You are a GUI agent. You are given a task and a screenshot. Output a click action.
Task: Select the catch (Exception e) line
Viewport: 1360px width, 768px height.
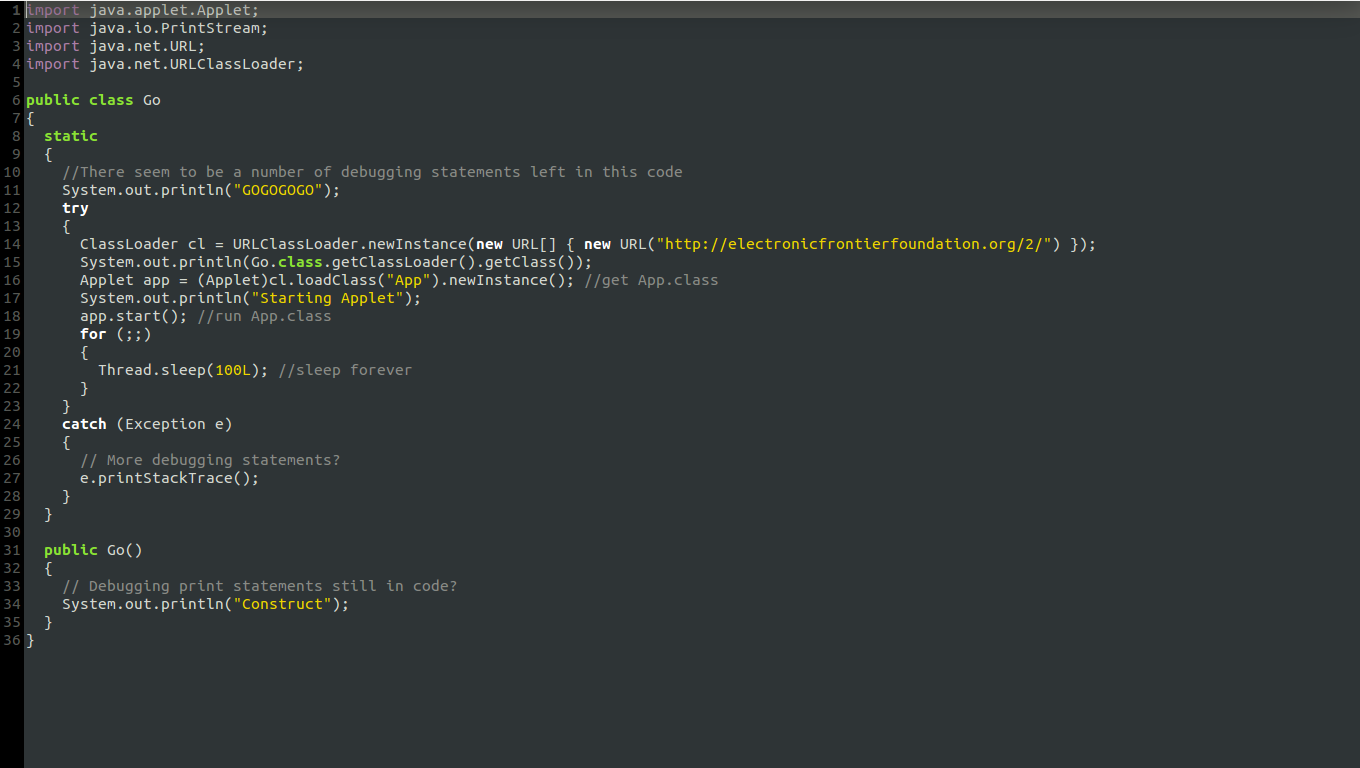coord(146,423)
